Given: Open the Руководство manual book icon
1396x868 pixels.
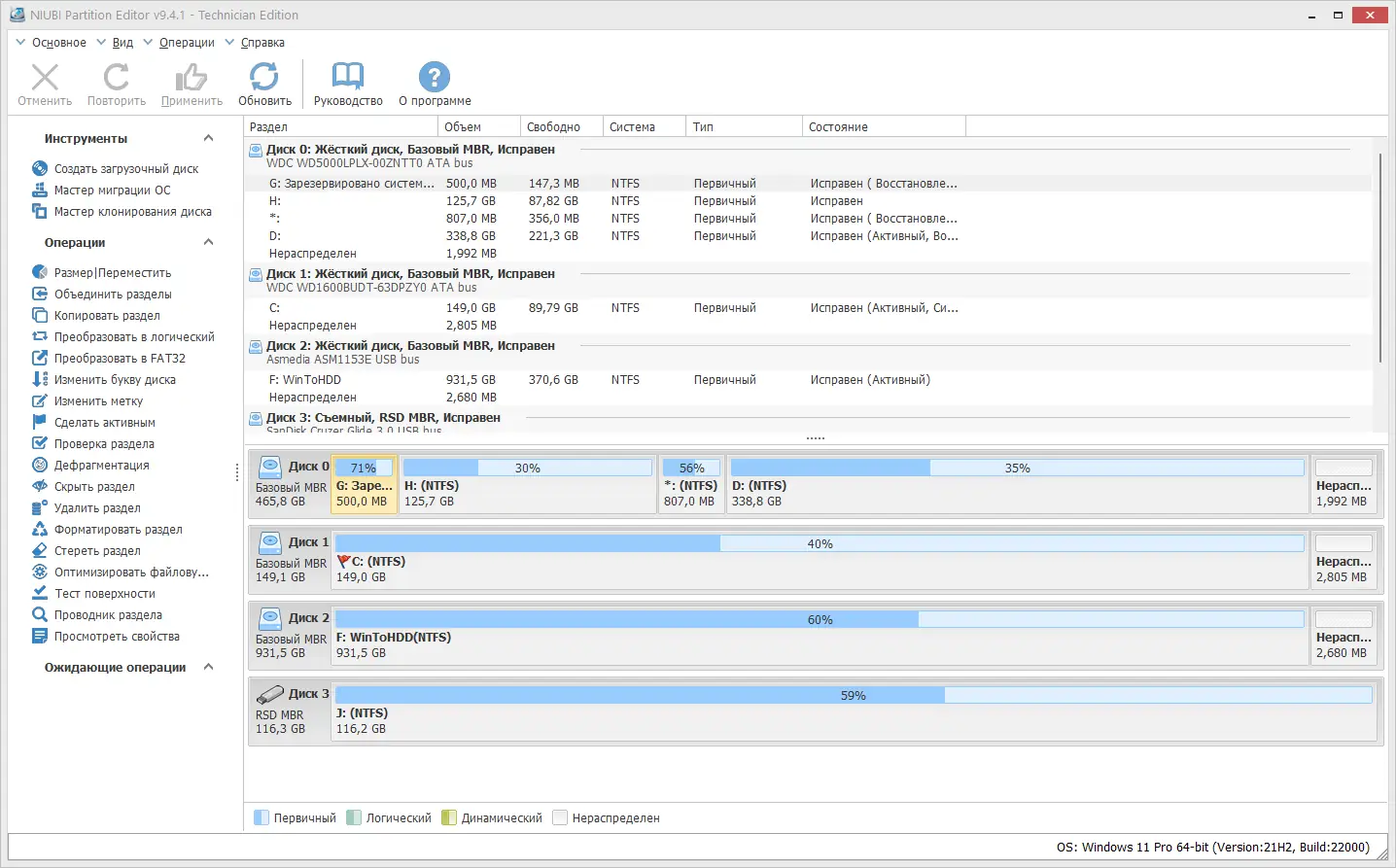Looking at the screenshot, I should point(347,77).
